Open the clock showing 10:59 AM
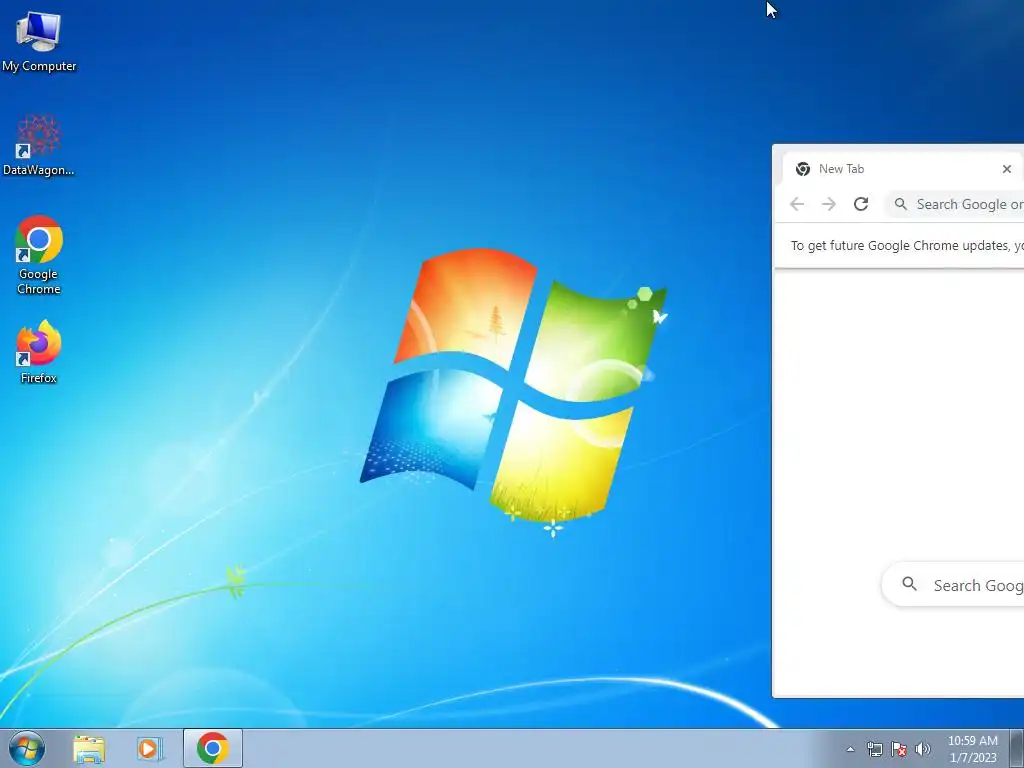 pyautogui.click(x=972, y=749)
